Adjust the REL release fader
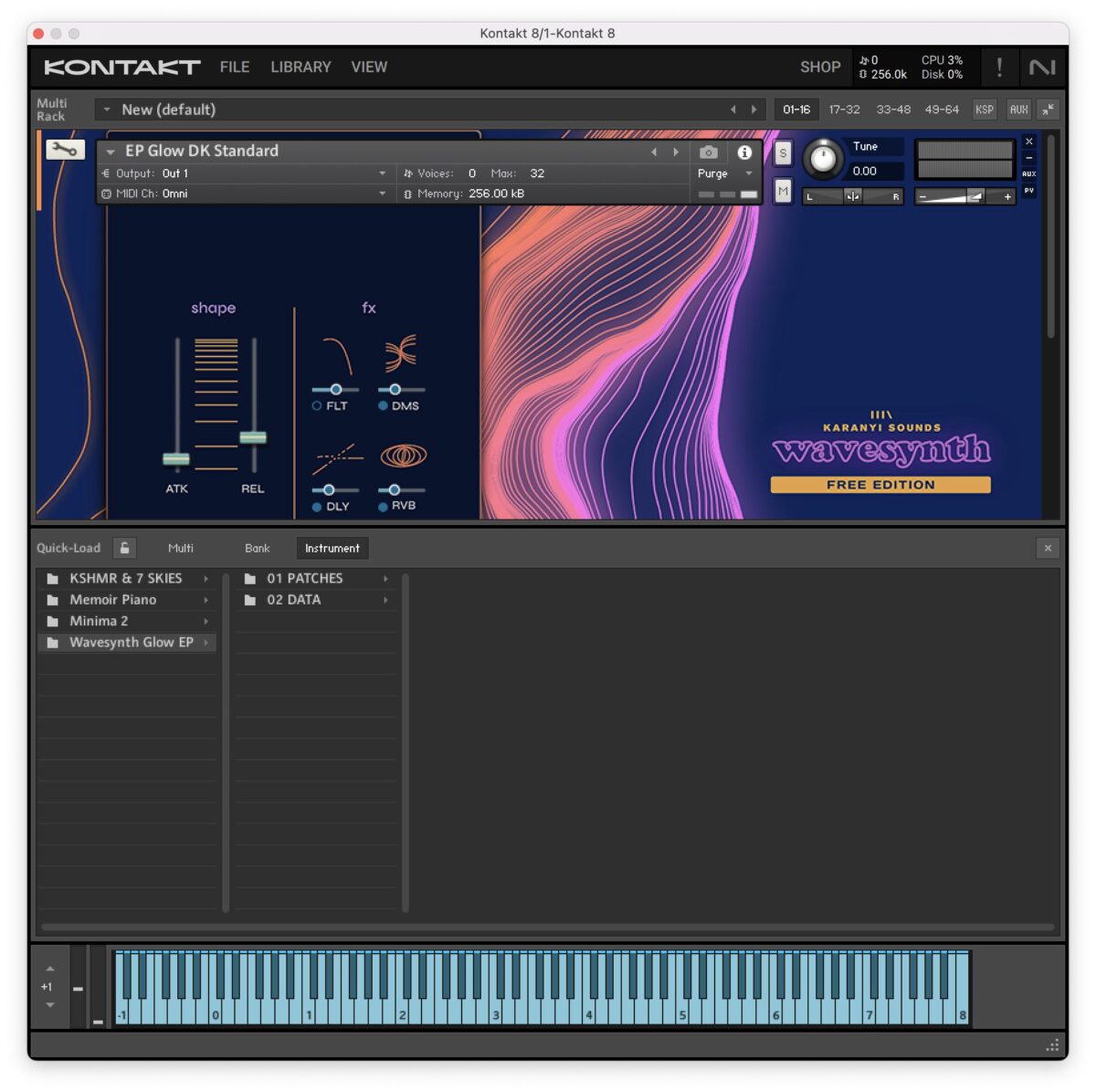The image size is (1096, 1092). pos(253,437)
